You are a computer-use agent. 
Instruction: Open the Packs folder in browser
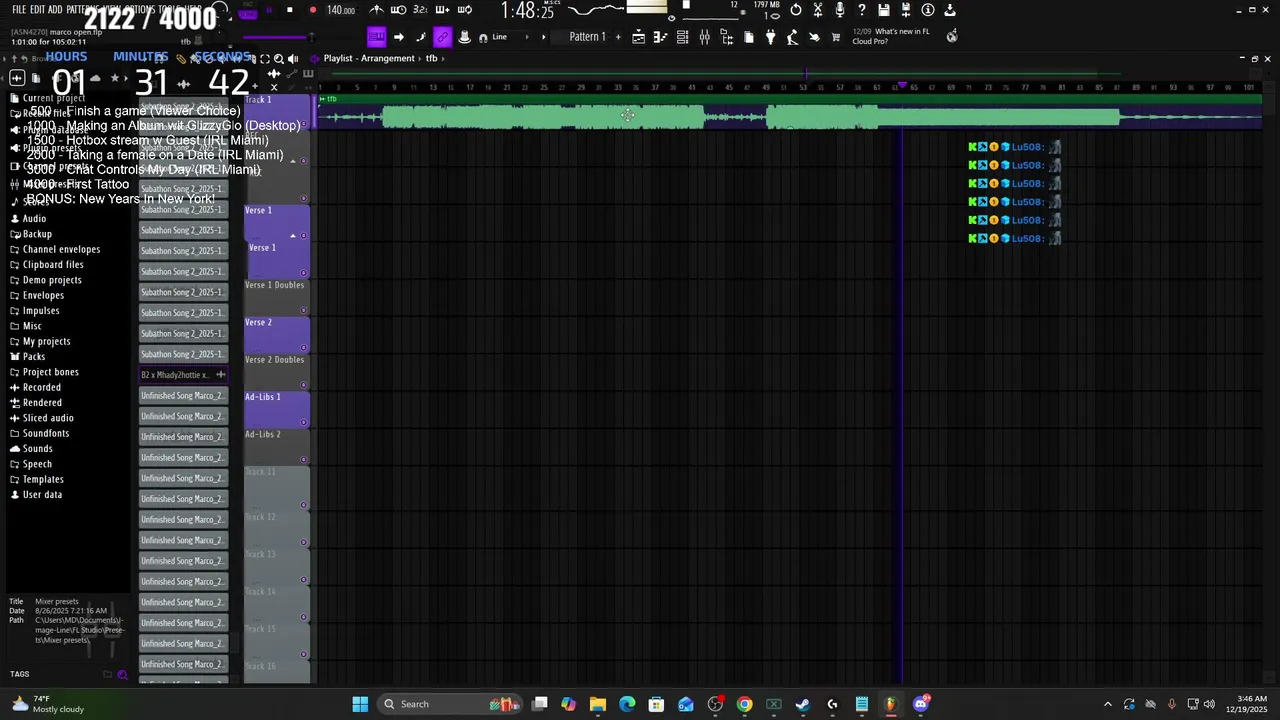click(x=34, y=357)
